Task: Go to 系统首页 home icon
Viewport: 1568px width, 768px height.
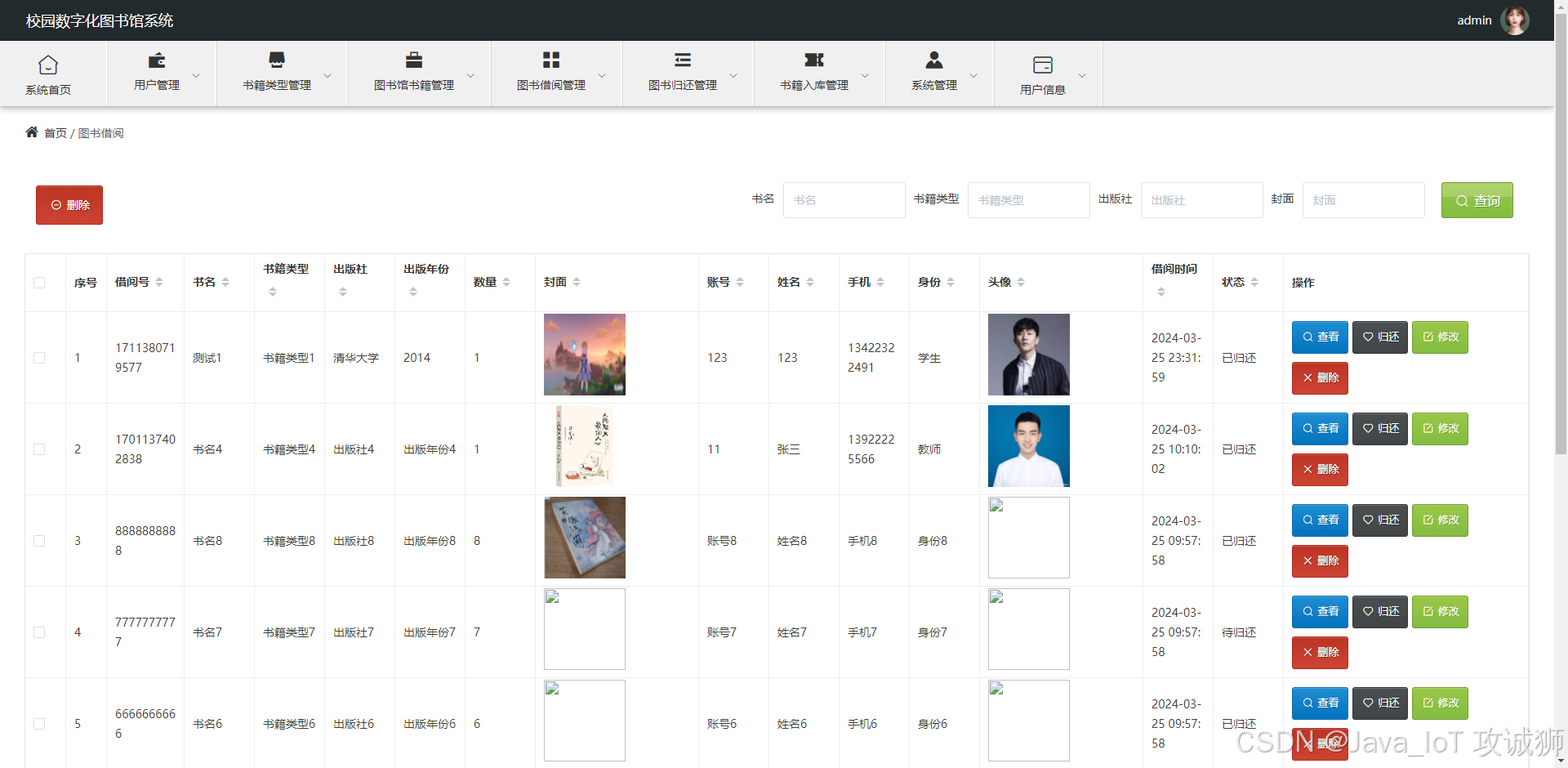Action: click(x=48, y=65)
